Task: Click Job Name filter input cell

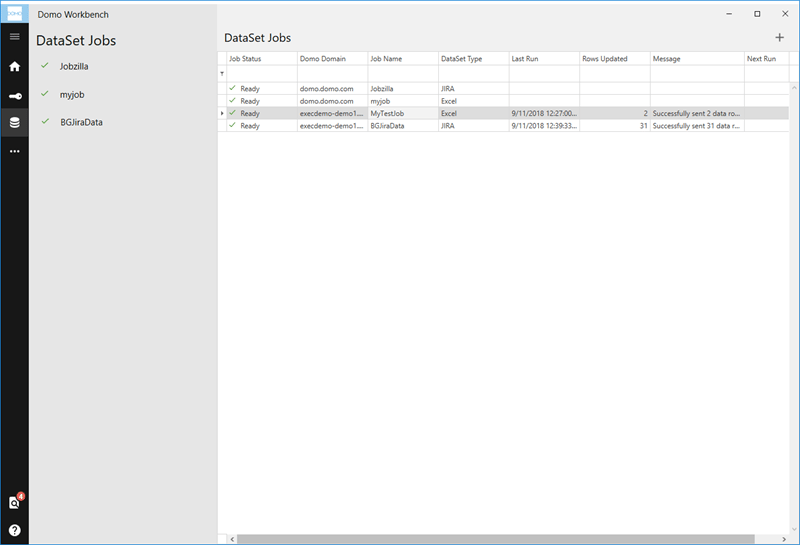Action: click(x=403, y=73)
